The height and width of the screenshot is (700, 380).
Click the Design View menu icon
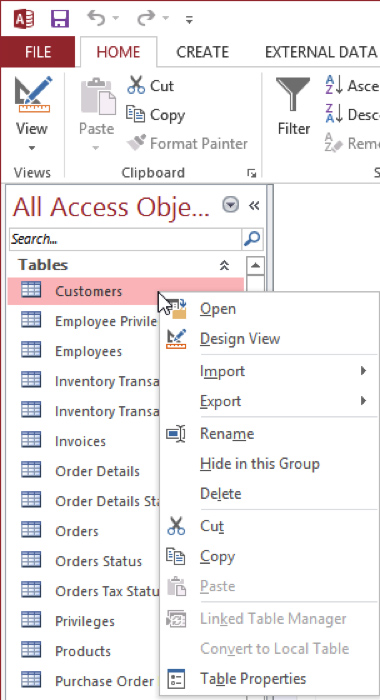pyautogui.click(x=176, y=338)
